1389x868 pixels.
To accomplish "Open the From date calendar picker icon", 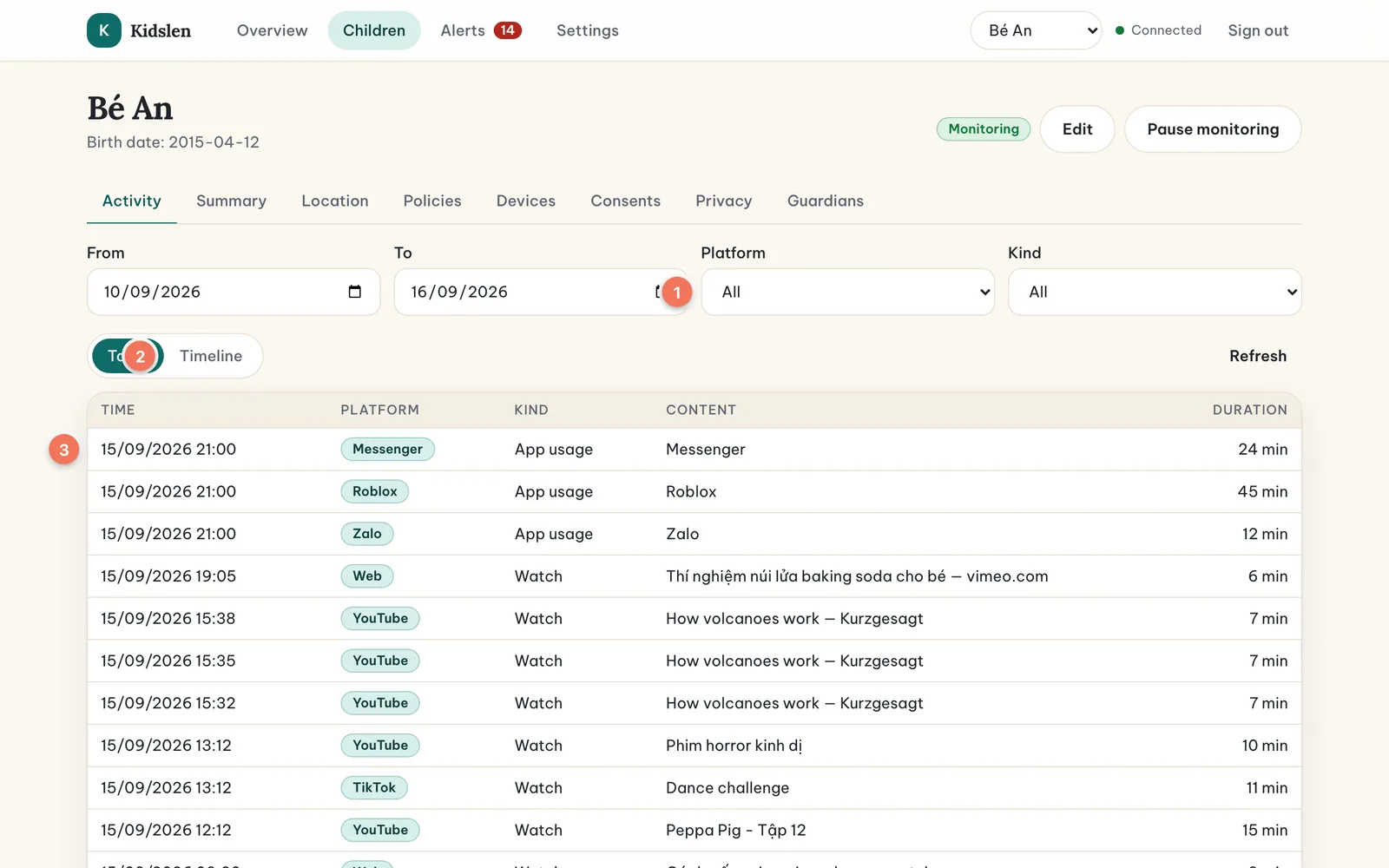I will pos(354,292).
